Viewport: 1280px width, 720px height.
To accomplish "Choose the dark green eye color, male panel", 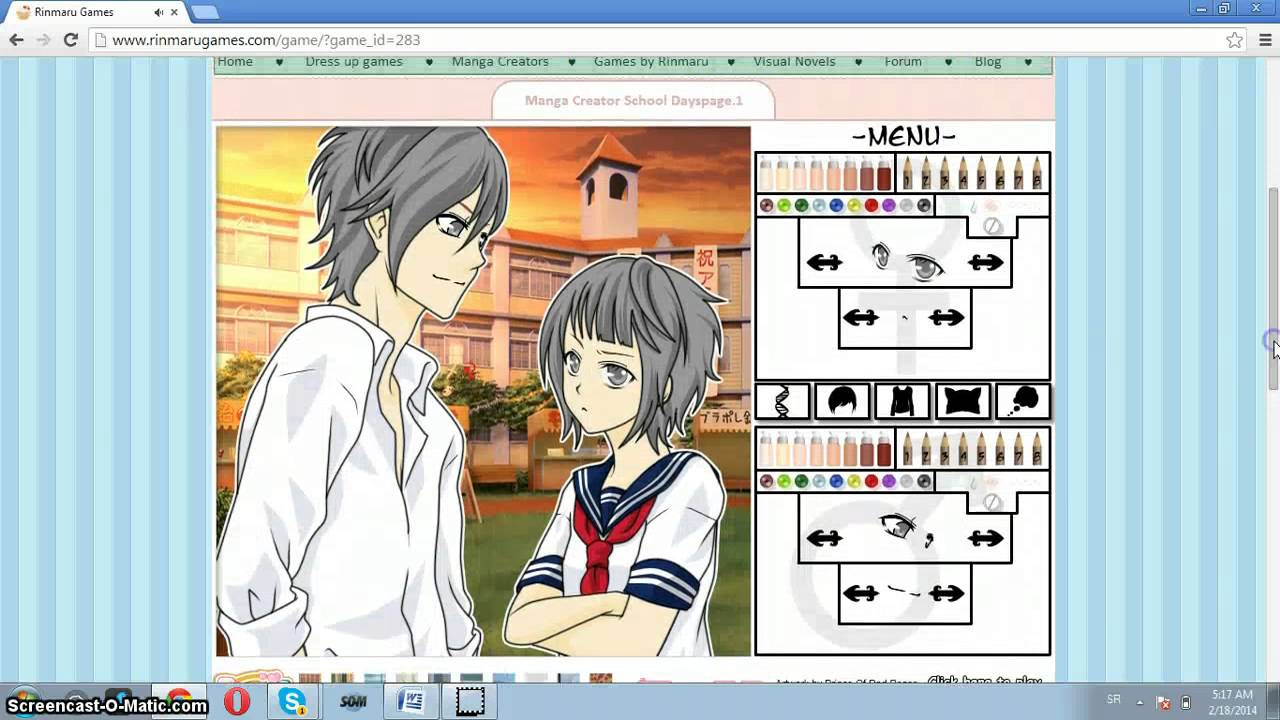I will (801, 482).
